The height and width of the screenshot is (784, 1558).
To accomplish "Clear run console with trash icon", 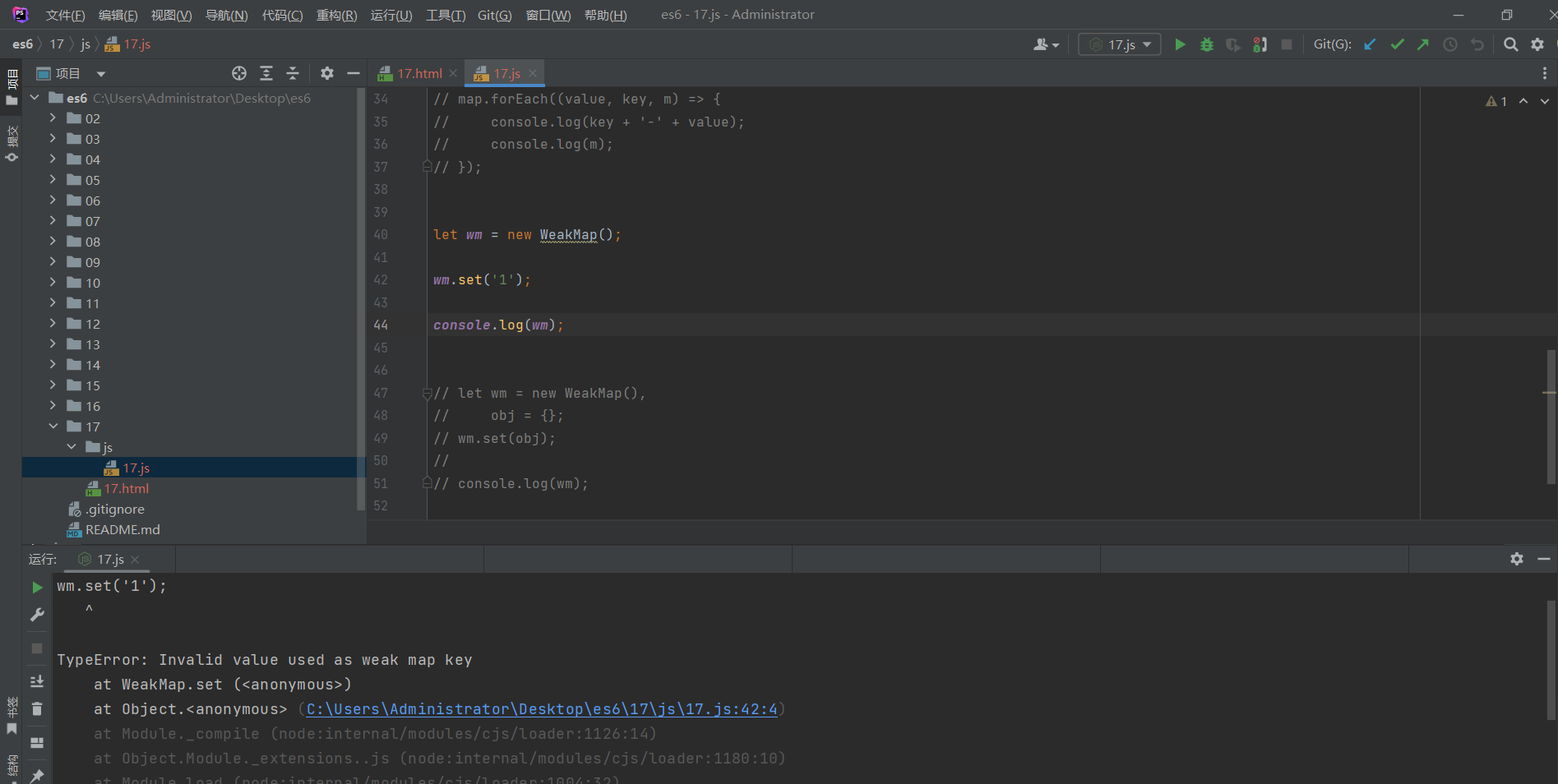I will click(x=37, y=708).
